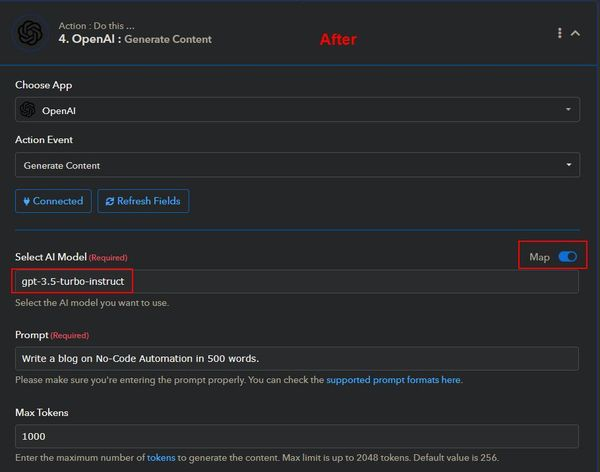Open the Action Event Generate Content dropdown
Image resolution: width=600 pixels, height=472 pixels.
(x=297, y=165)
